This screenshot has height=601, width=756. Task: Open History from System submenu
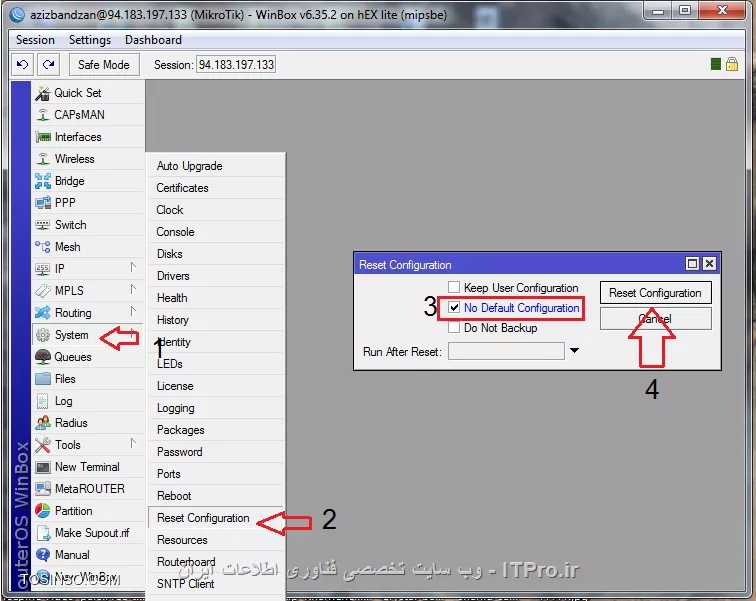tap(216, 320)
